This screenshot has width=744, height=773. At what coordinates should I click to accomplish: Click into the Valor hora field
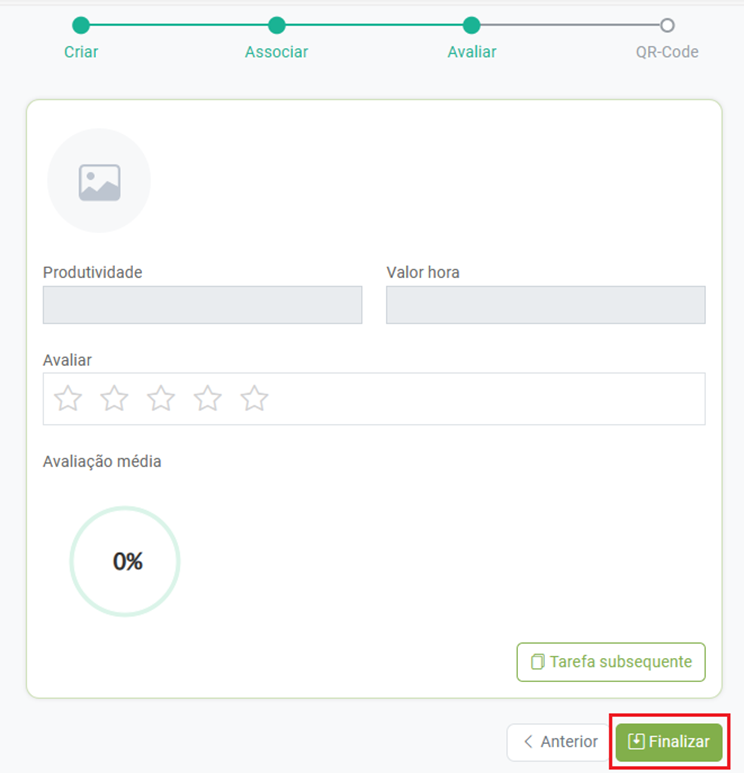[x=545, y=305]
